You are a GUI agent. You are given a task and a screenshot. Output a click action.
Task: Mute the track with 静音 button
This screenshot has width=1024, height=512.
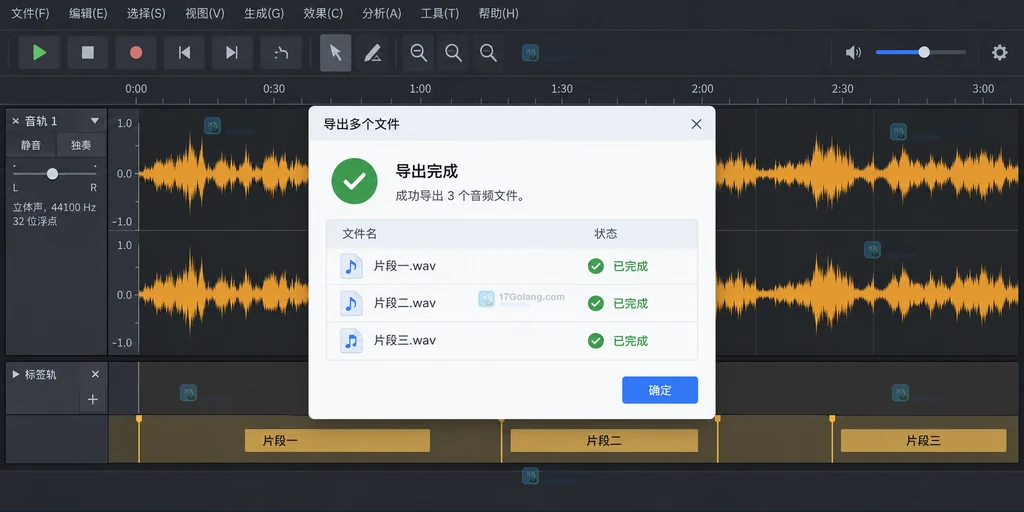click(x=31, y=145)
